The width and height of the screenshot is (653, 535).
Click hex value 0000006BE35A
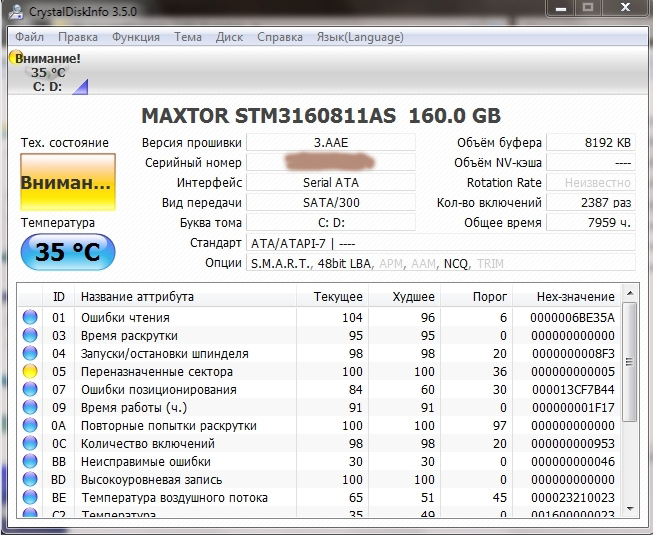click(572, 318)
